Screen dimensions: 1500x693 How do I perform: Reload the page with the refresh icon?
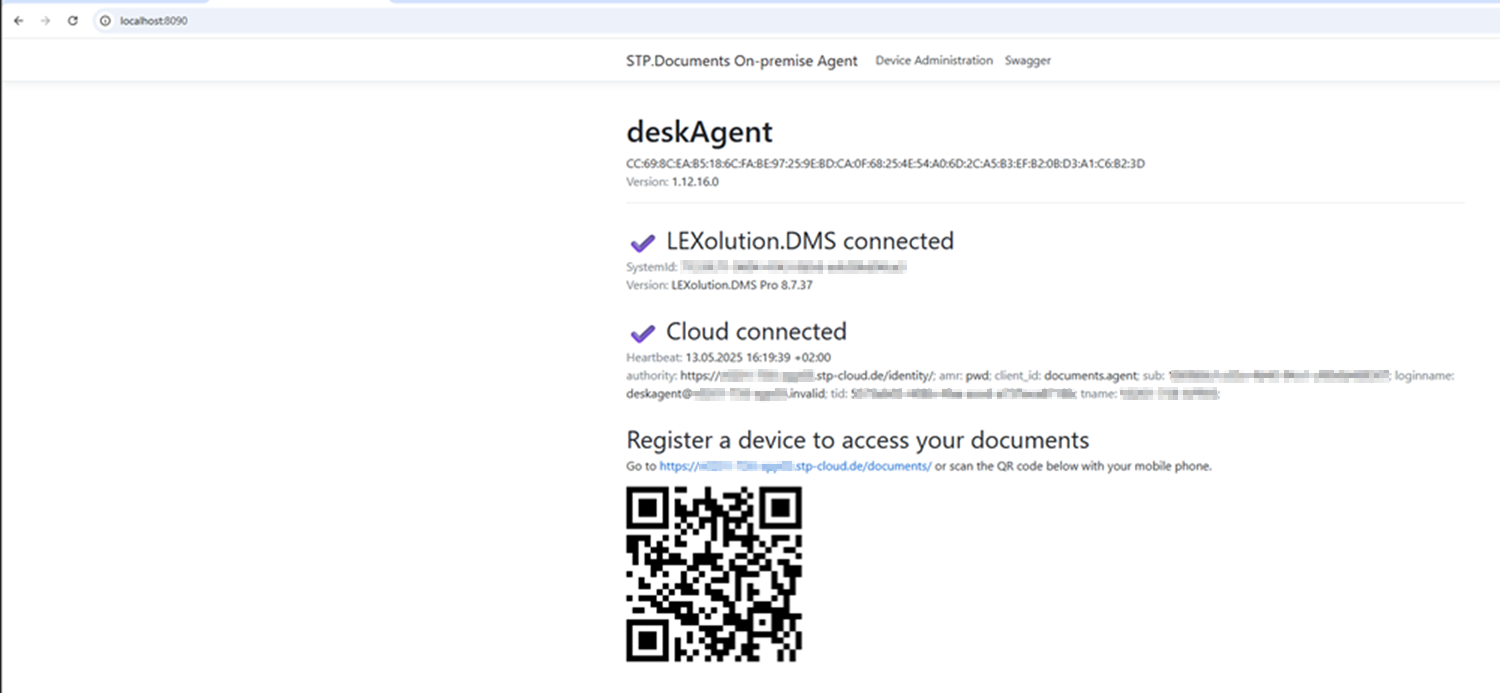[73, 21]
